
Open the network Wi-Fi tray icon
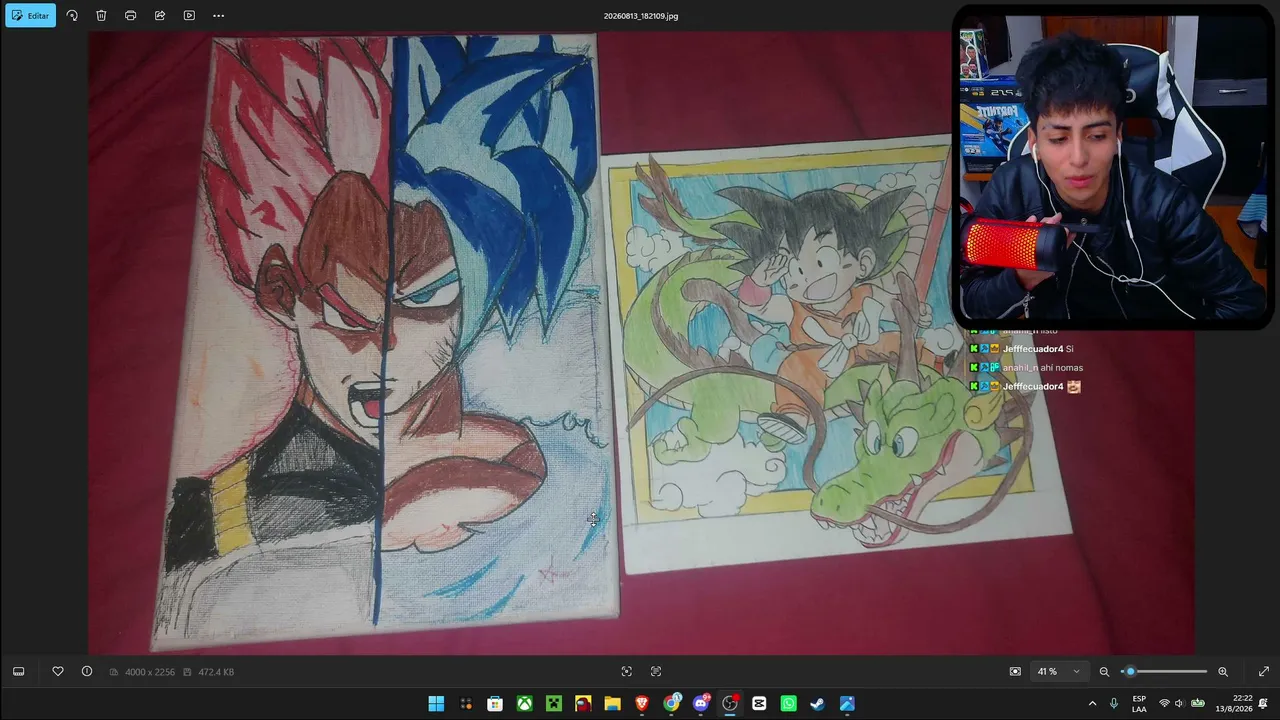click(1163, 704)
